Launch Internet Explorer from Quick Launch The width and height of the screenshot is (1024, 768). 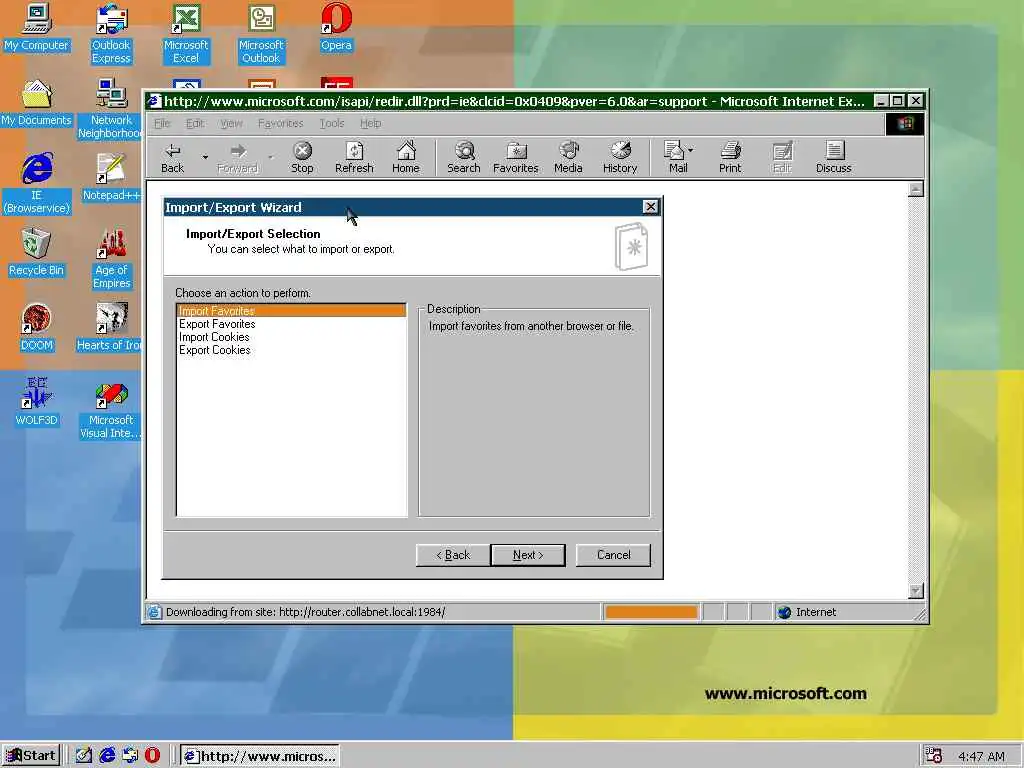[x=107, y=756]
